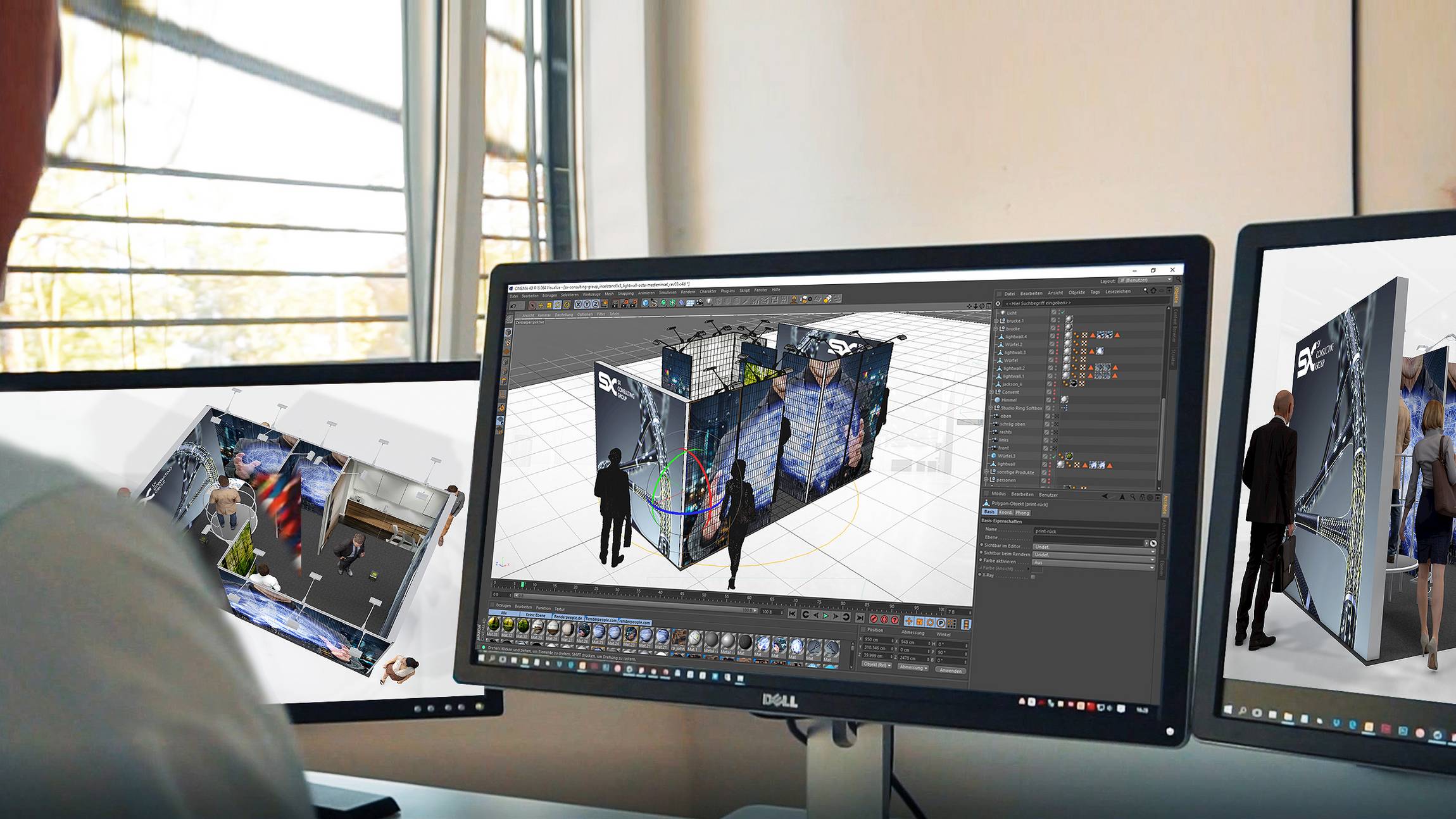The height and width of the screenshot is (819, 1456).
Task: Switch to the Koord. attribute tab
Action: point(1006,513)
